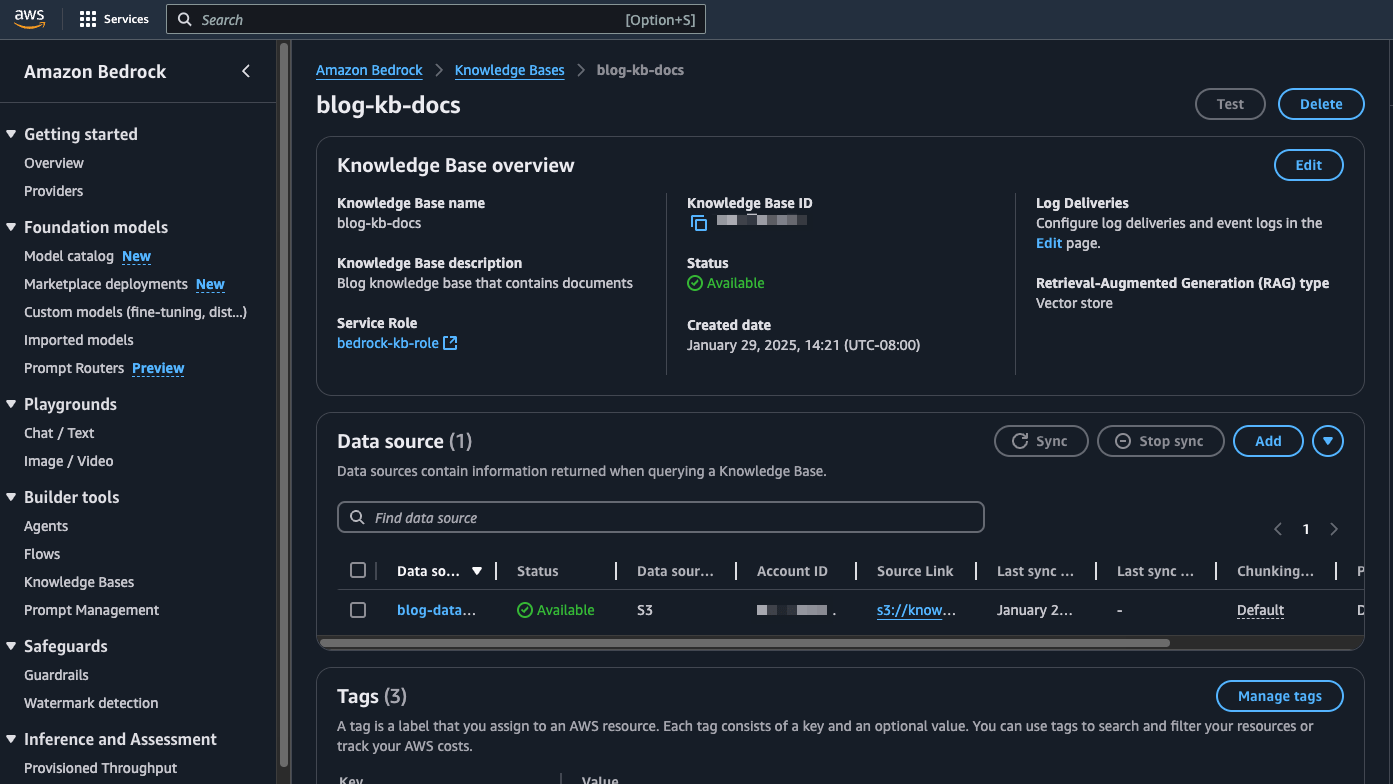The width and height of the screenshot is (1393, 784).
Task: Click page number 1 in pagination
Action: (x=1306, y=529)
